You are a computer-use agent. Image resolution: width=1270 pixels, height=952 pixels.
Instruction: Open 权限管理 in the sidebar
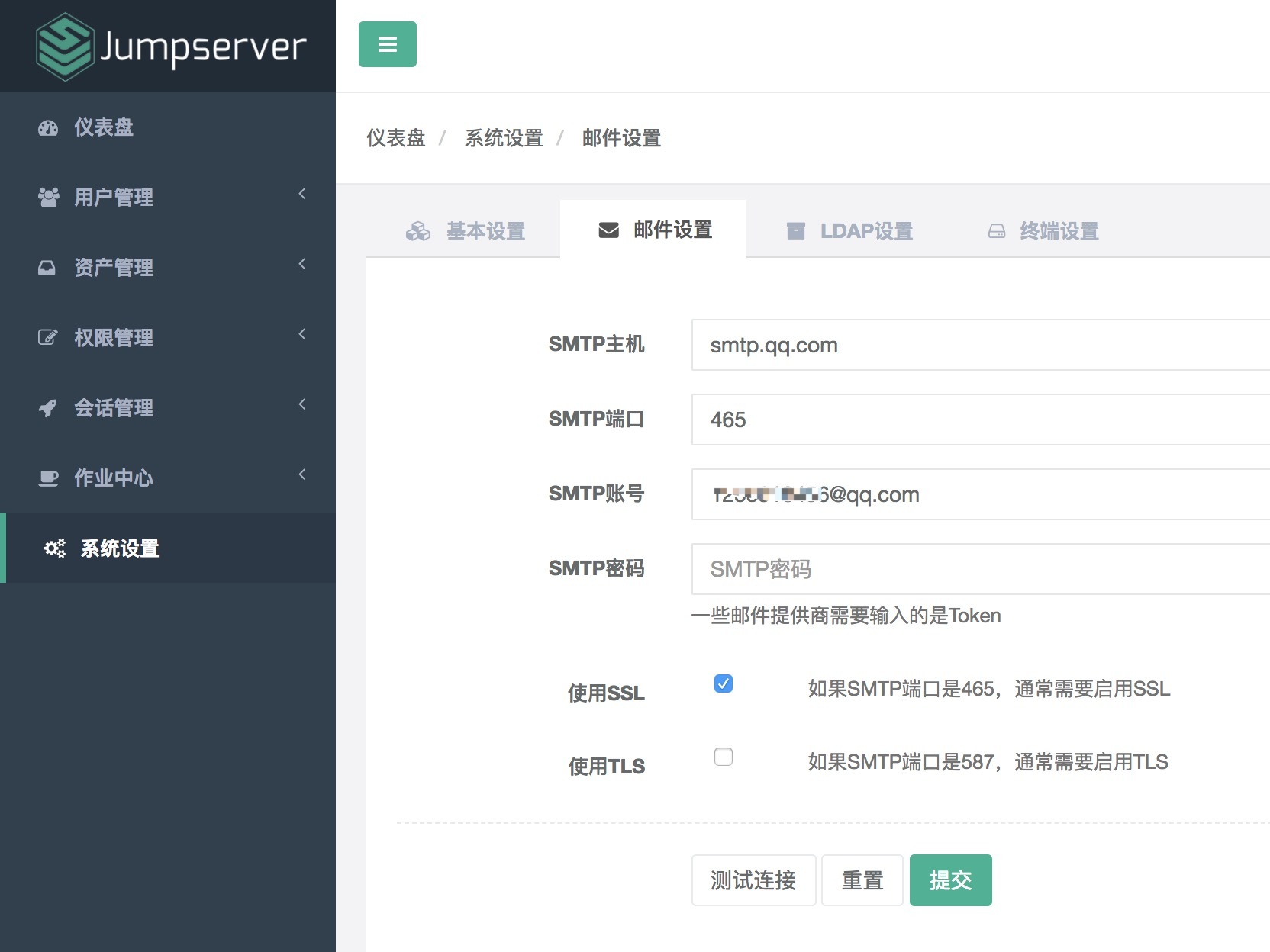168,338
